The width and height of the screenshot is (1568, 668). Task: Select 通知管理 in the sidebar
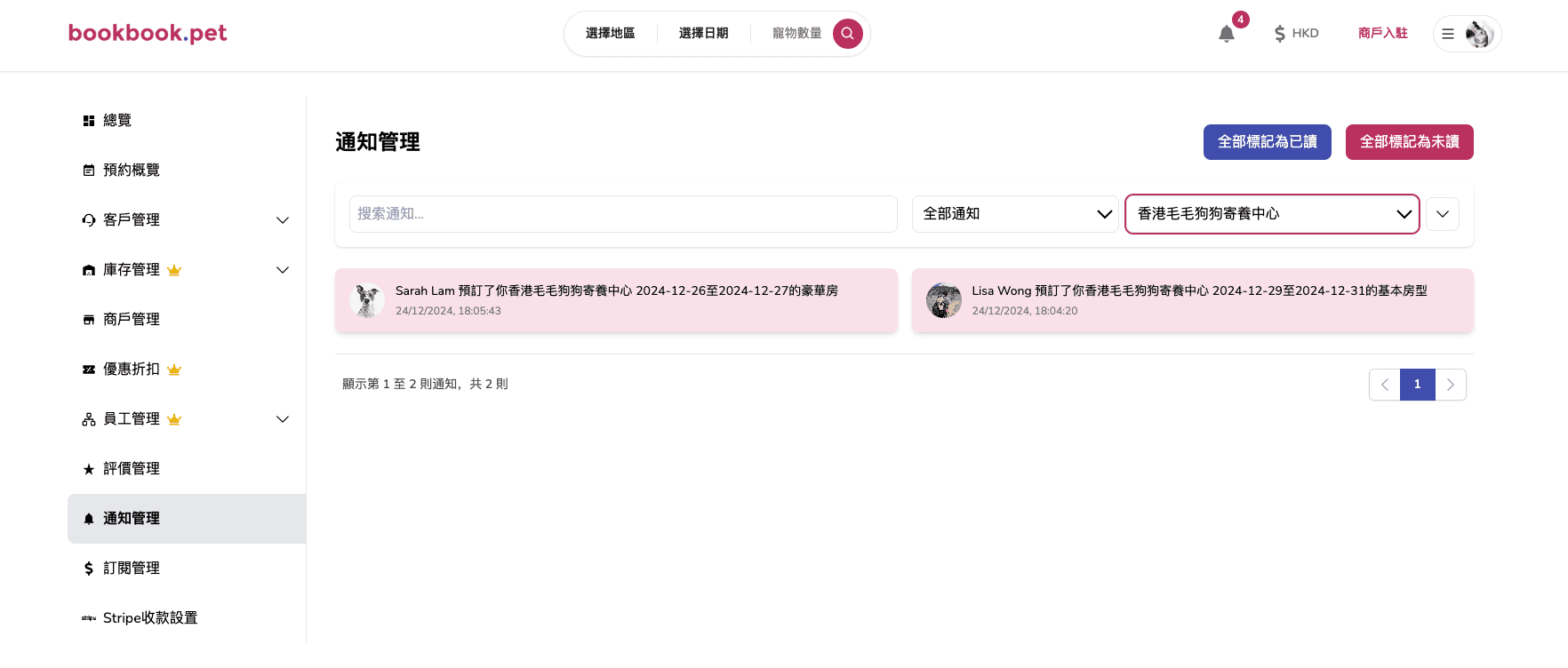(187, 519)
